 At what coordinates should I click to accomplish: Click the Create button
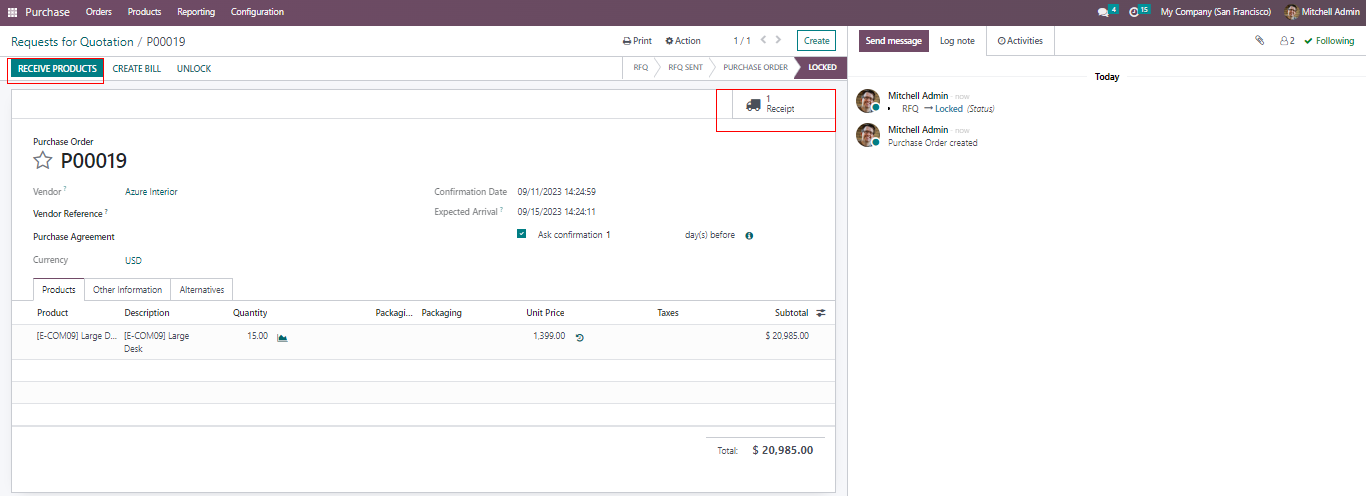(816, 41)
